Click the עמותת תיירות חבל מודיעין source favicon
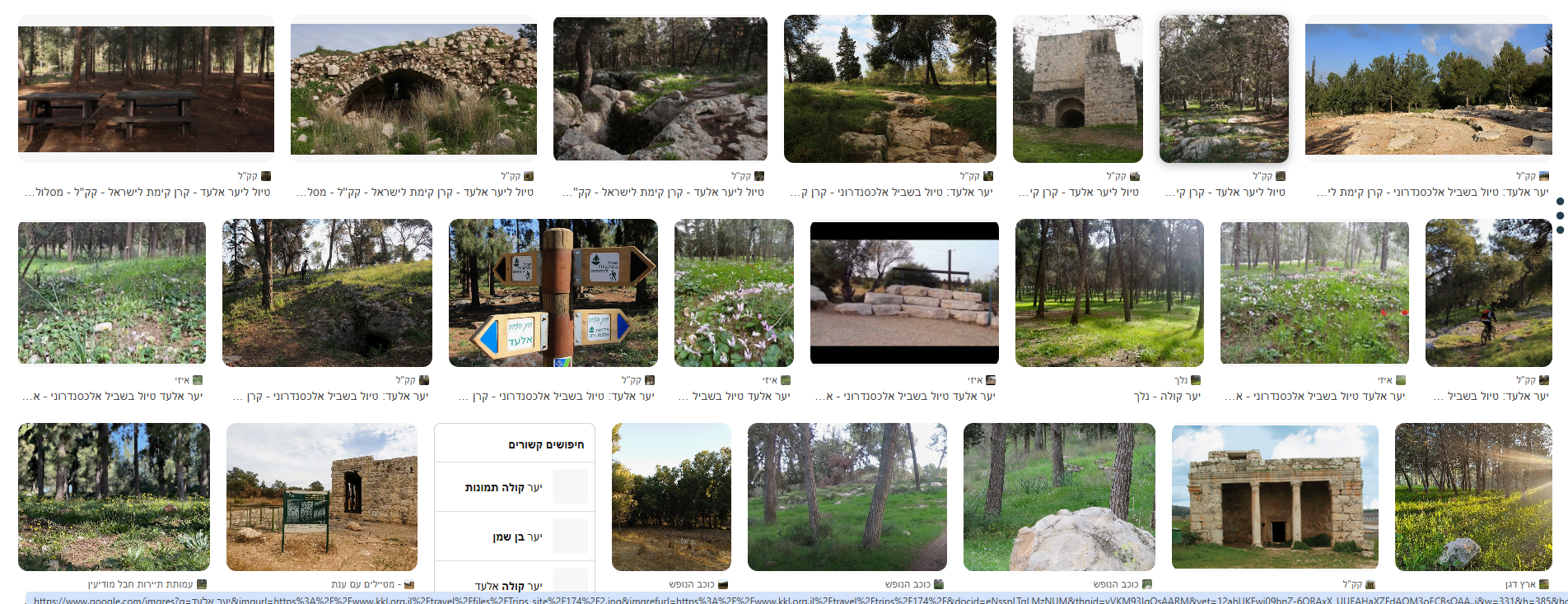 pos(202,584)
